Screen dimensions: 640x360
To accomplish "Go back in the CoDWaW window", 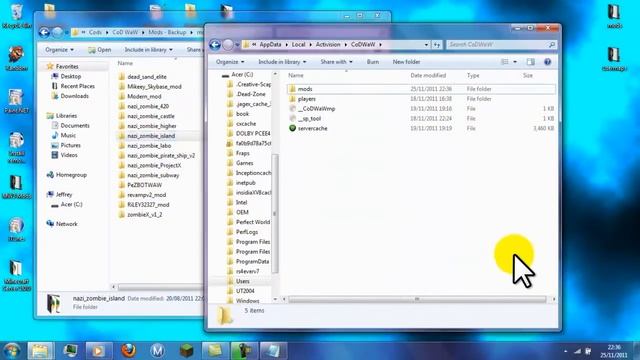I will click(x=215, y=44).
